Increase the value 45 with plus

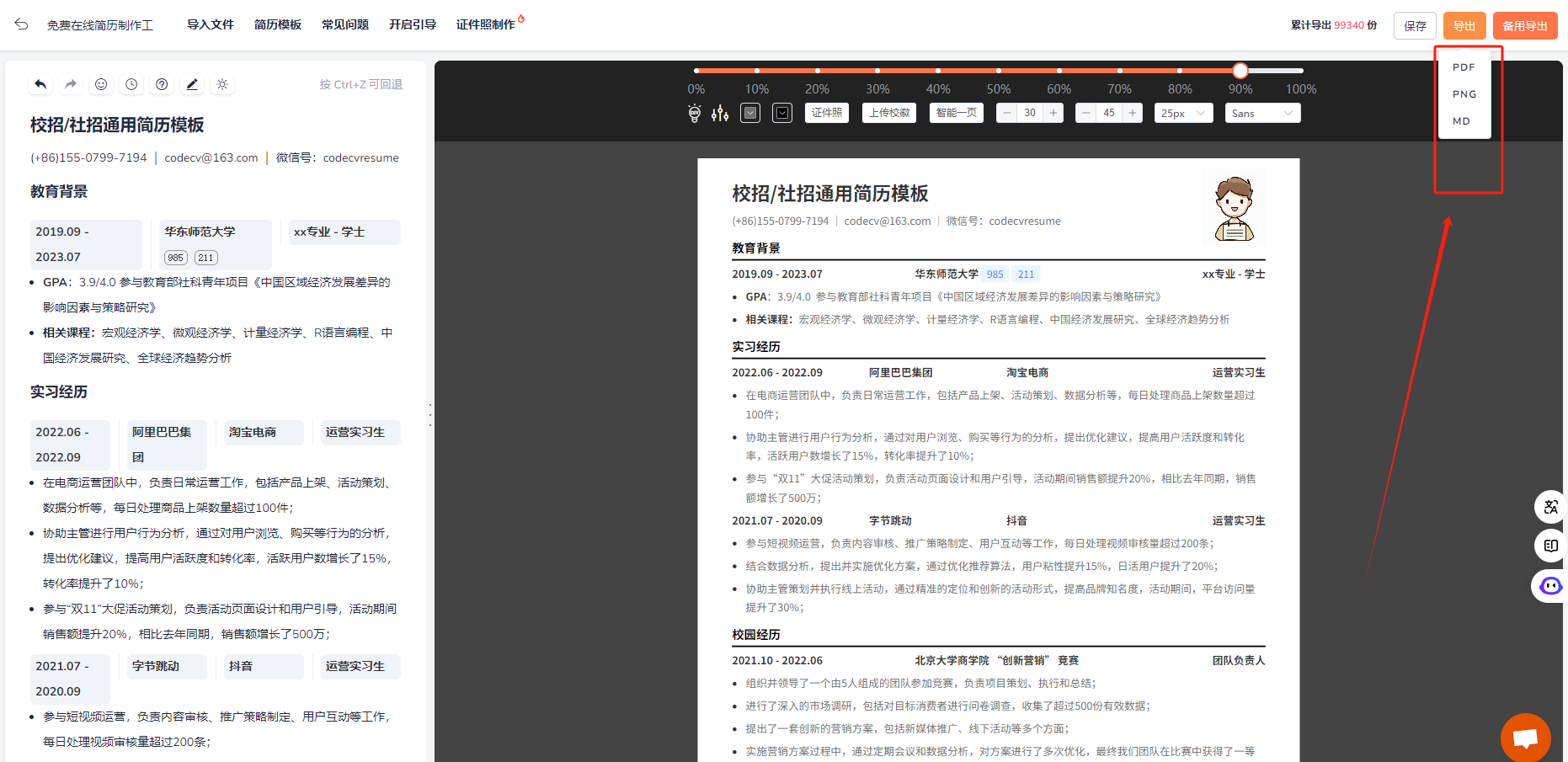coord(1133,113)
